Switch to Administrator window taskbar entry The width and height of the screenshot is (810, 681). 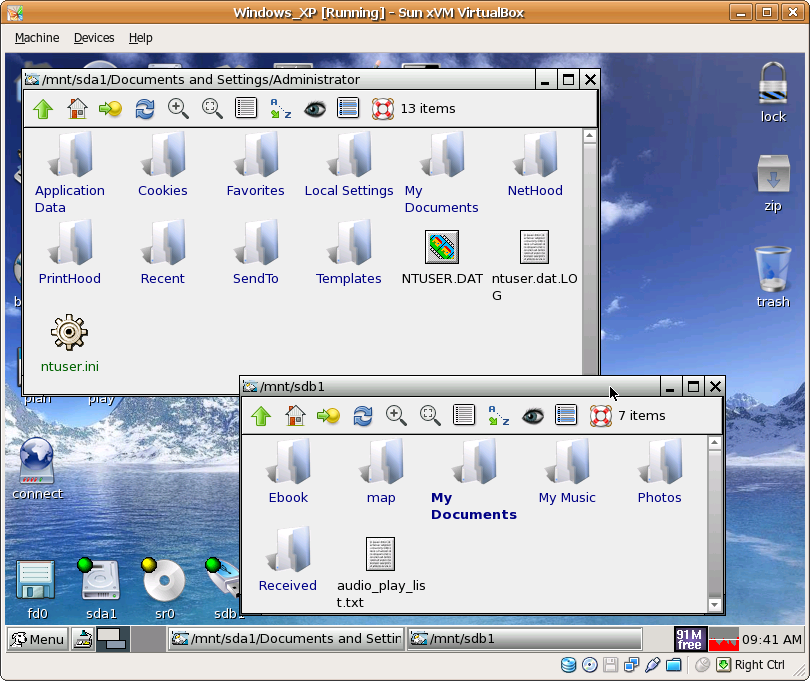click(x=286, y=639)
